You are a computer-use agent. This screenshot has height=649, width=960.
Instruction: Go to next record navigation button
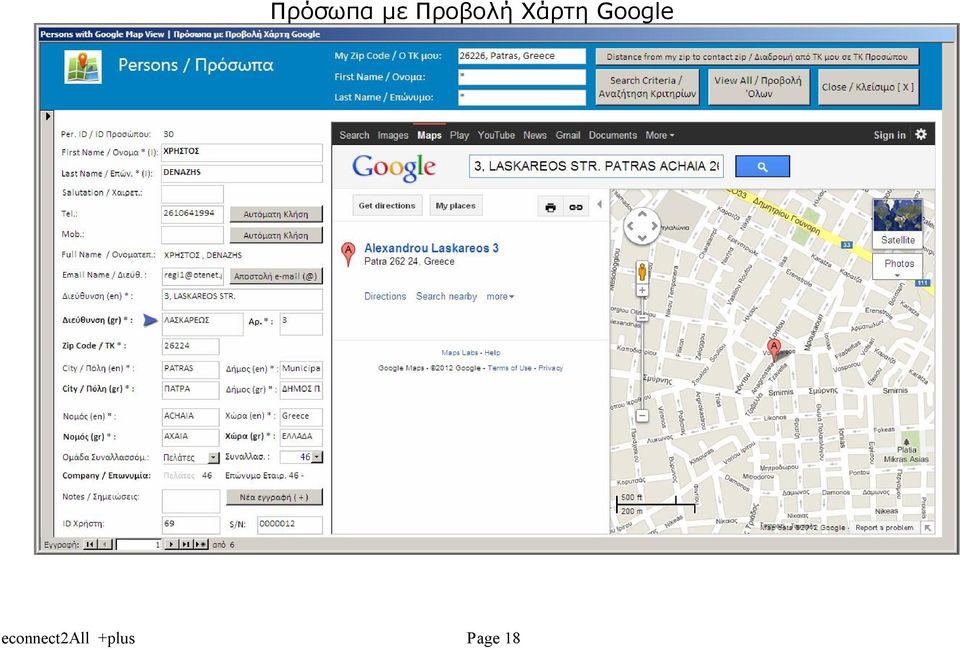tap(171, 544)
